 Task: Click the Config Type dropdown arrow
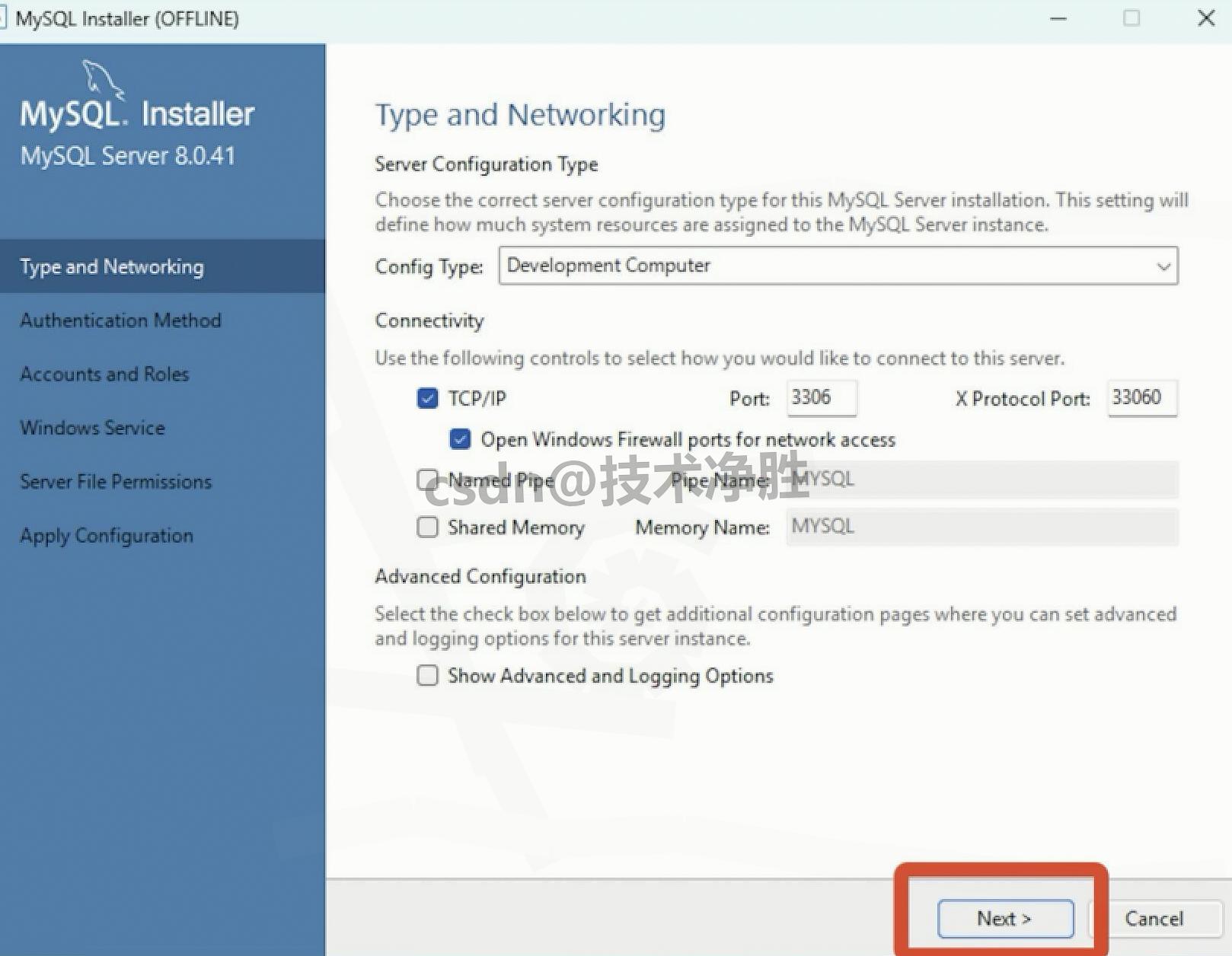point(1163,266)
